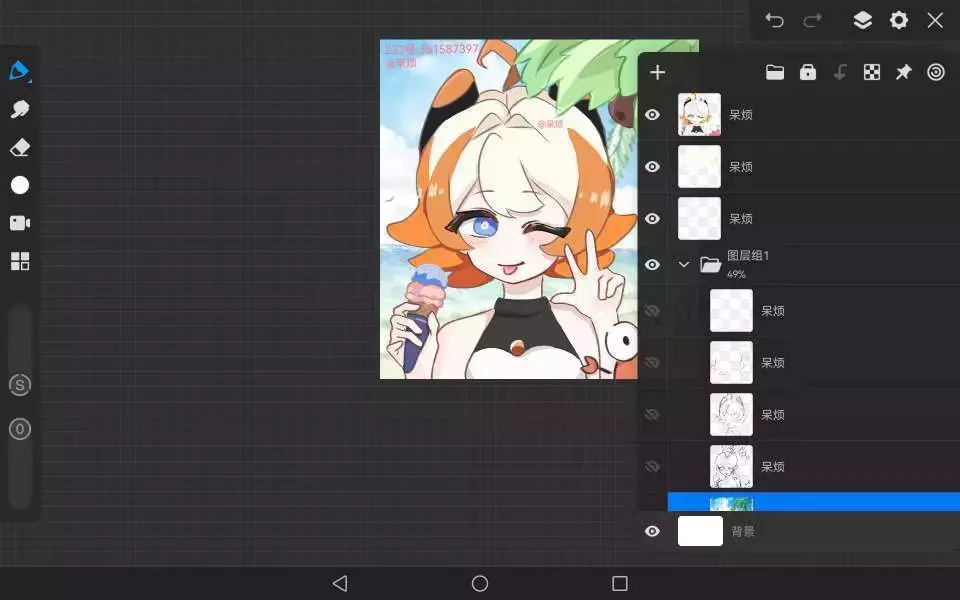The width and height of the screenshot is (960, 600).
Task: Click the lower vertical slider below 0 button
Action: (20, 475)
